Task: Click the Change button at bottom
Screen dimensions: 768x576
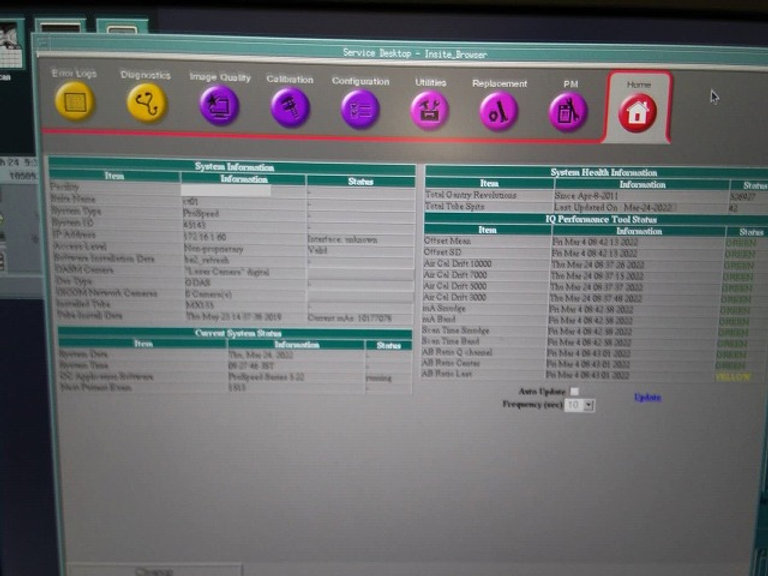Action: point(154,571)
